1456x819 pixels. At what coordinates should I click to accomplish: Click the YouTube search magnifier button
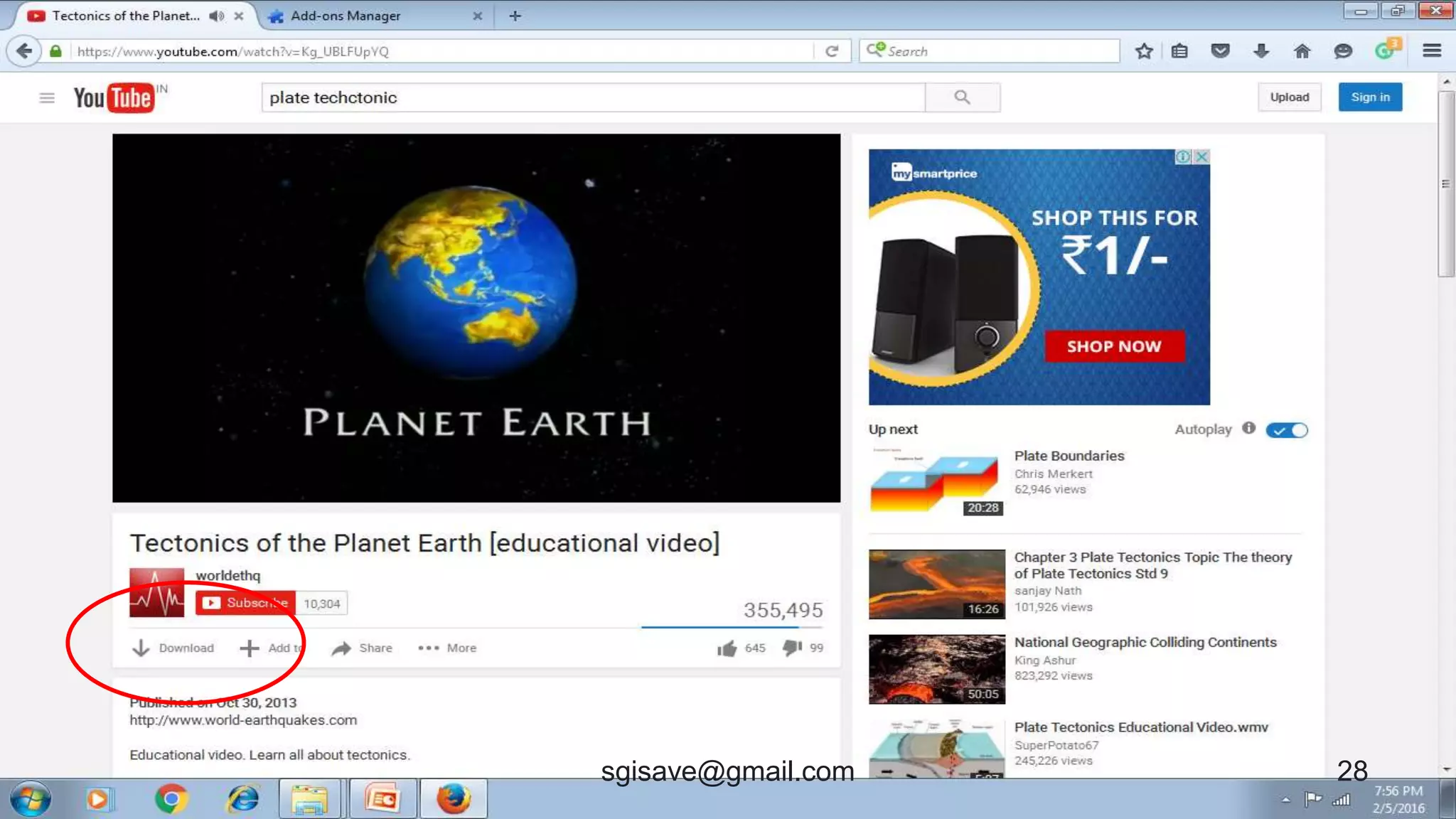pos(962,97)
